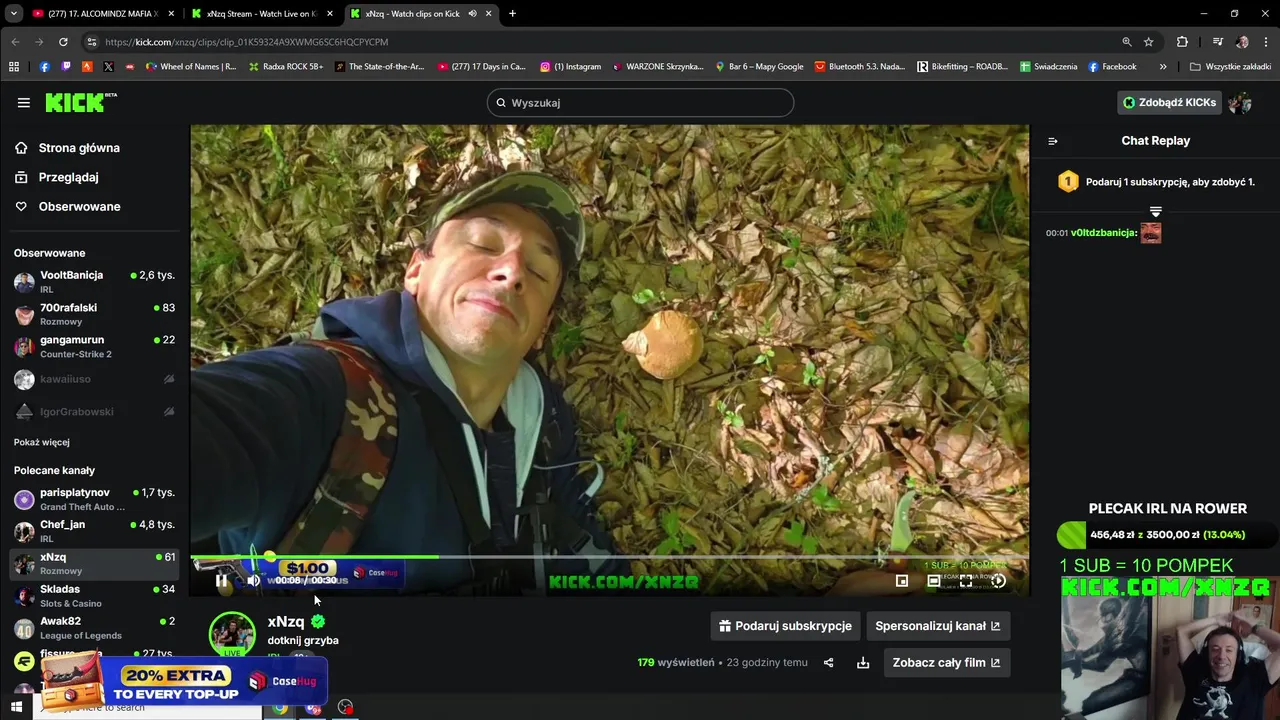Image resolution: width=1280 pixels, height=720 pixels.
Task: Open 700rafalski followed channel
Action: pyautogui.click(x=94, y=314)
